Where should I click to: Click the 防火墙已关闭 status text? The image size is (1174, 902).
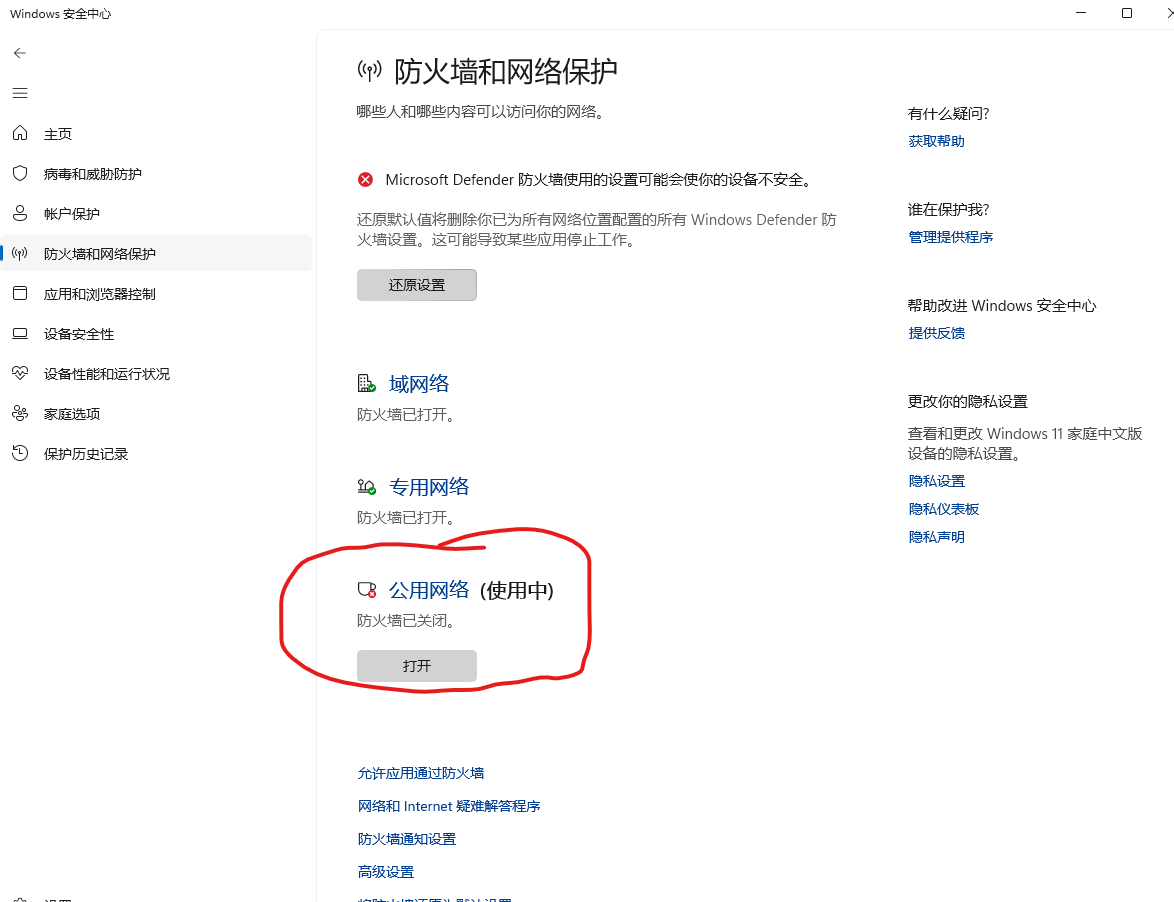(406, 621)
